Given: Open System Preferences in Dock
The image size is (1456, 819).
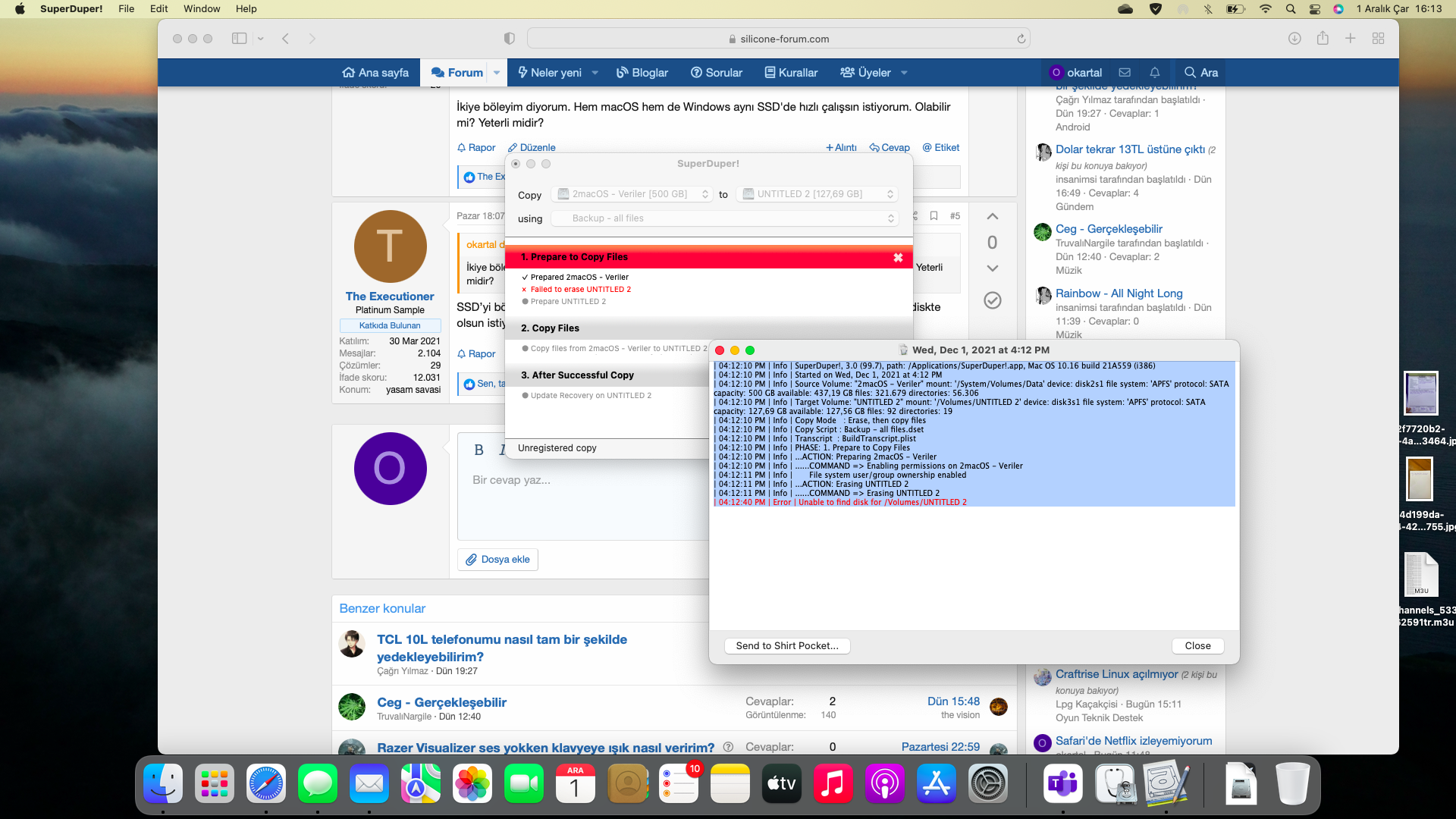Looking at the screenshot, I should coord(988,783).
